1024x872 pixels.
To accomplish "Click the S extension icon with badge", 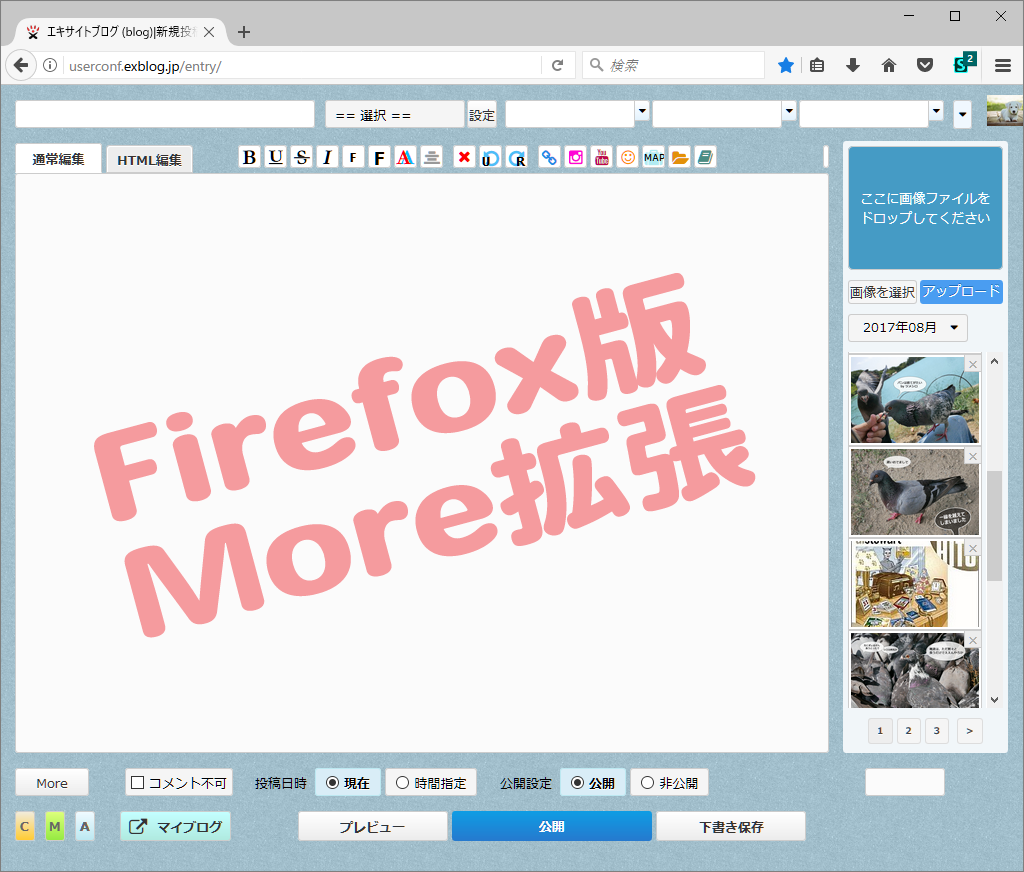I will pyautogui.click(x=965, y=63).
